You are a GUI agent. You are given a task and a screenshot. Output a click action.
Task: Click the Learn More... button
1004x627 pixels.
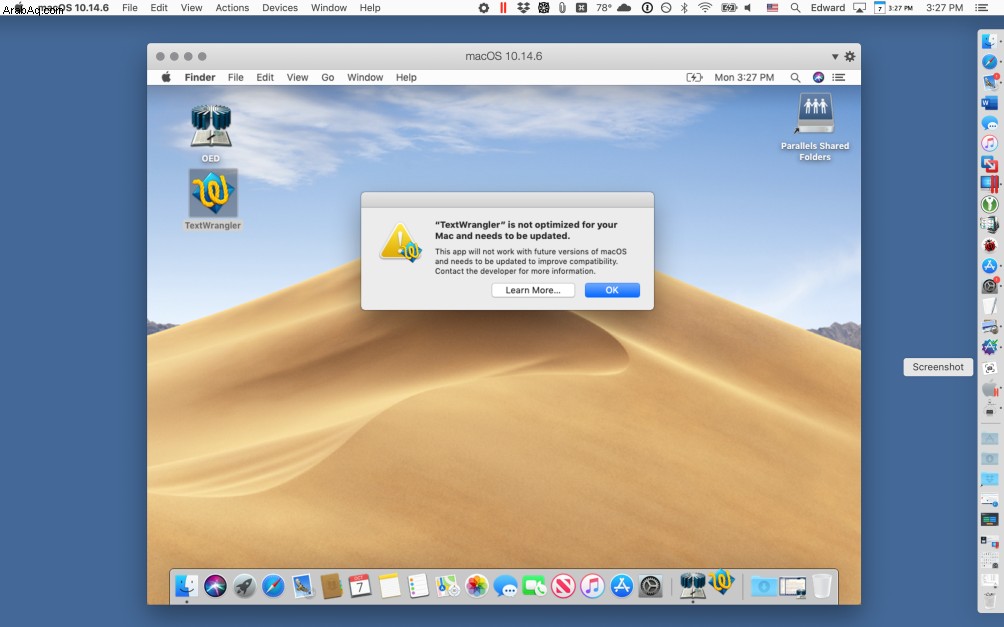[533, 290]
